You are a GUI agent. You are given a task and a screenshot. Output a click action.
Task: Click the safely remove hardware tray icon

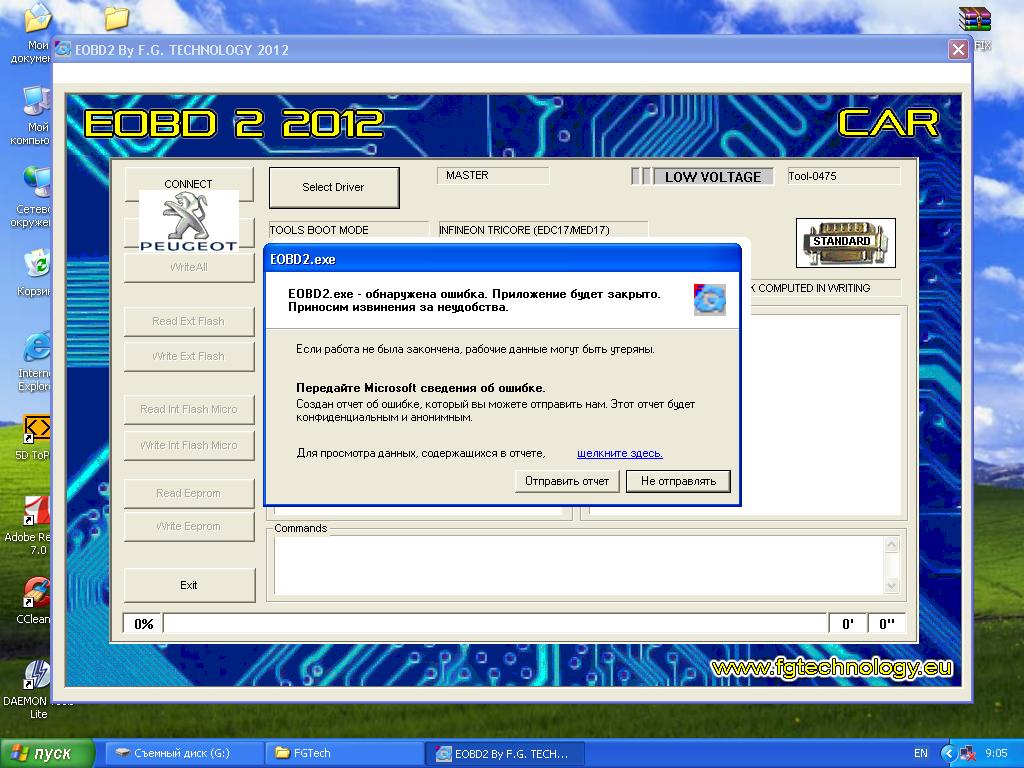click(x=969, y=753)
